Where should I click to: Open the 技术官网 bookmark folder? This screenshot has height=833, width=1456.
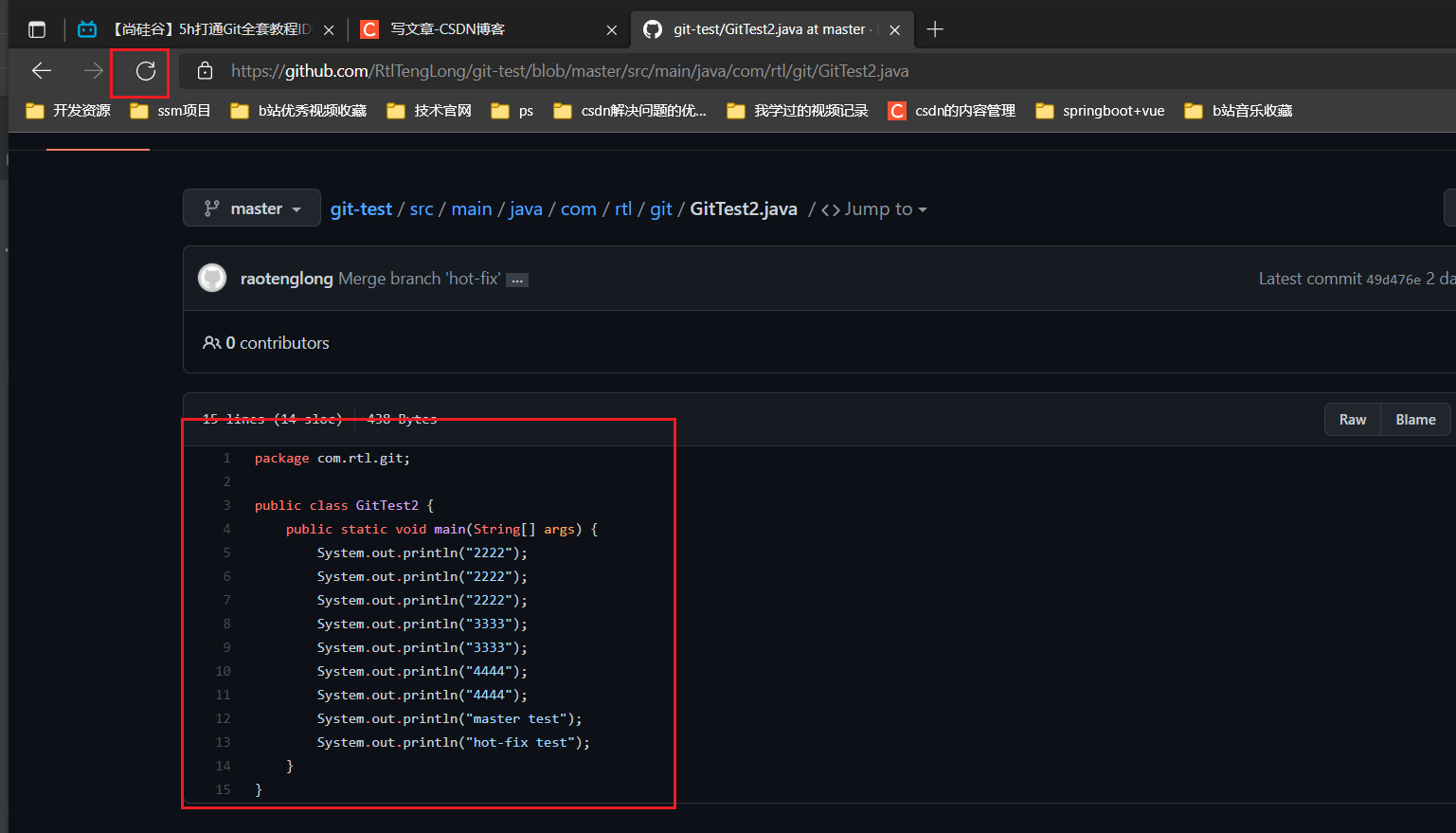coord(429,111)
